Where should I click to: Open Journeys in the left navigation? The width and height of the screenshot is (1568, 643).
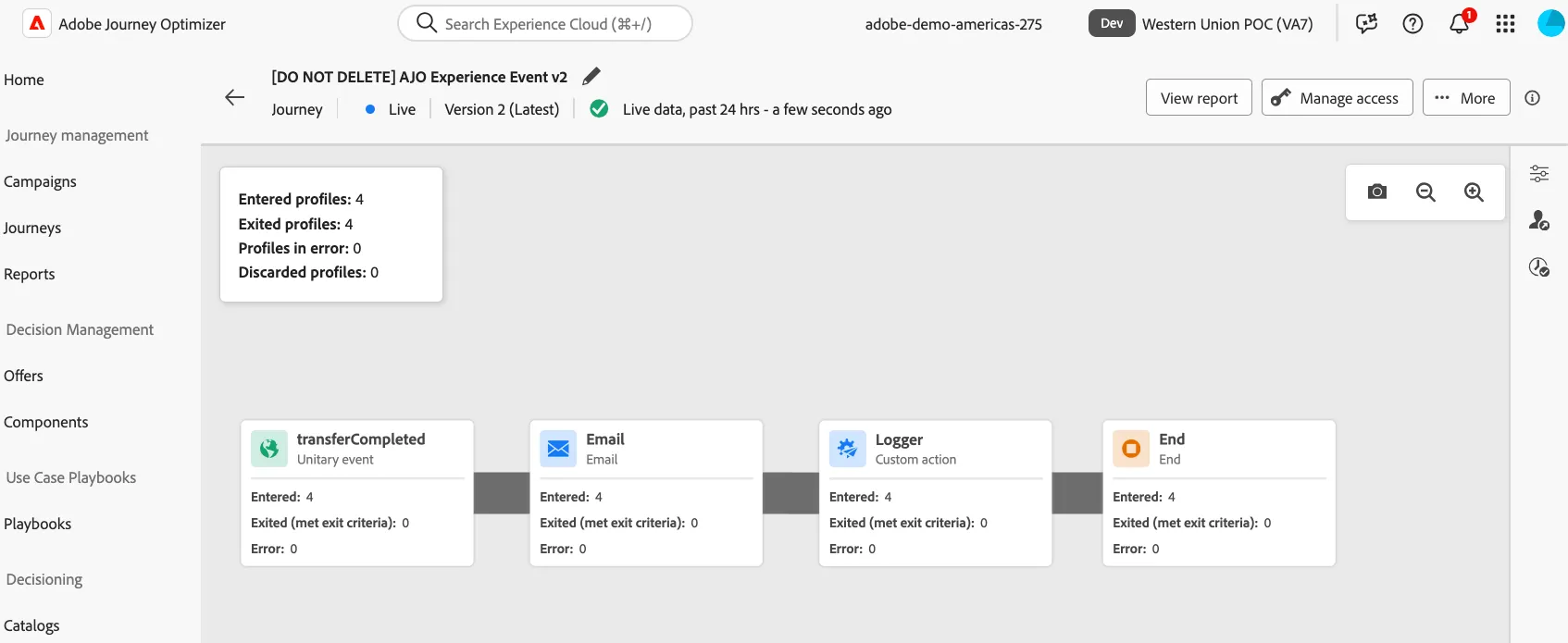tap(32, 228)
